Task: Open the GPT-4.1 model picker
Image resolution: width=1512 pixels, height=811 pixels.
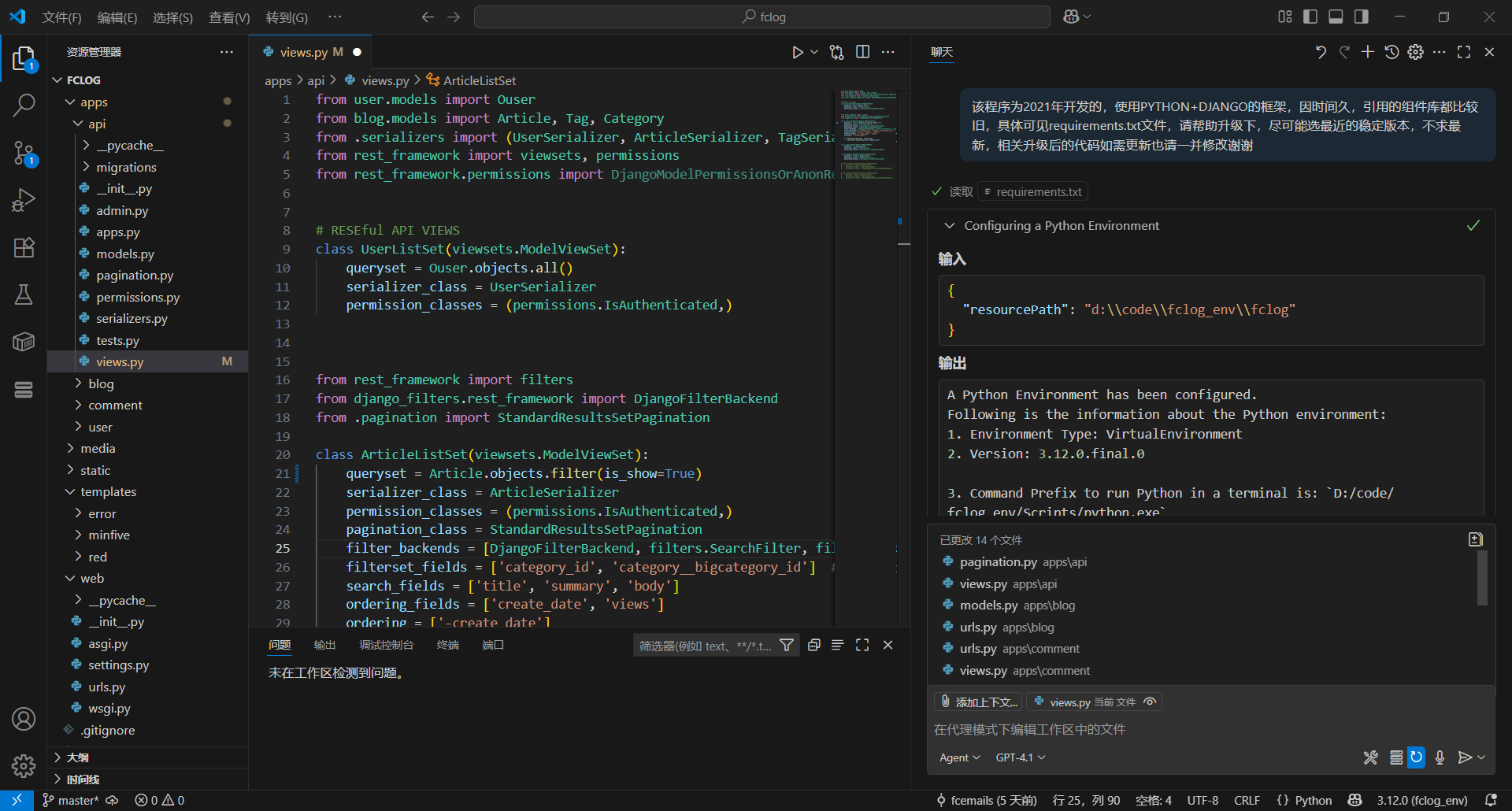Action: tap(1020, 757)
